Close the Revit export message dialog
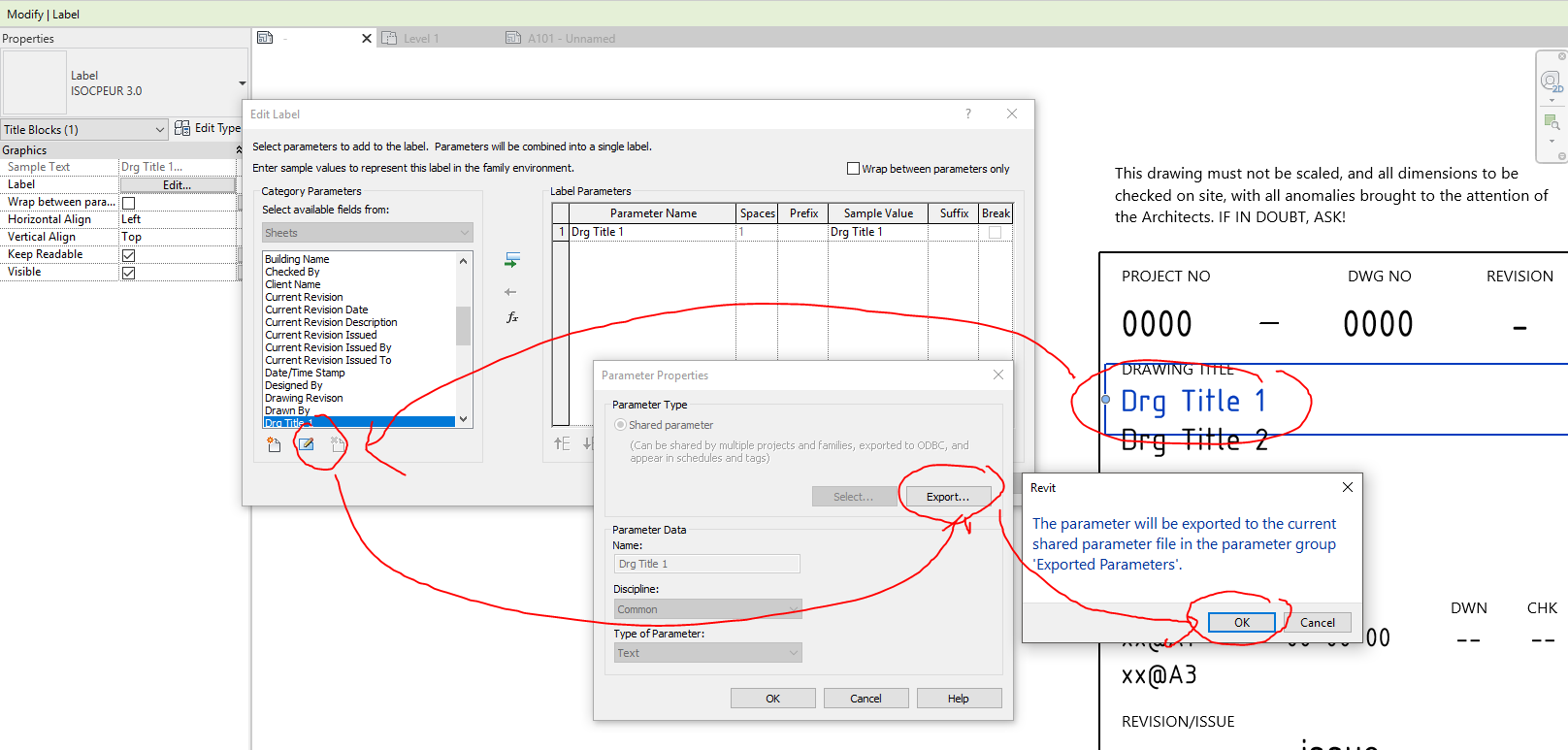1568x750 pixels. click(1348, 487)
